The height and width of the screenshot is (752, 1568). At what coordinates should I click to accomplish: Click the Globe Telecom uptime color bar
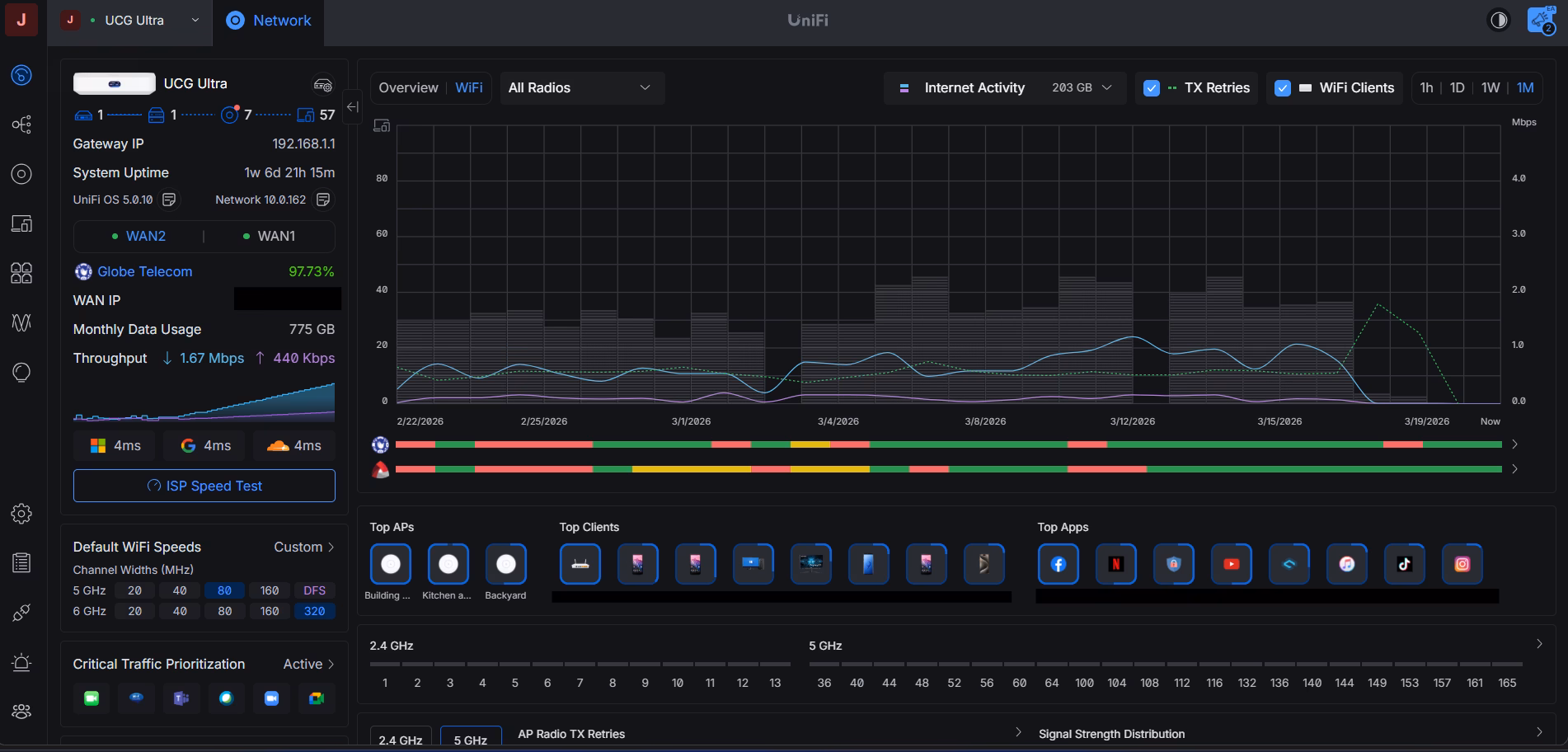pos(948,444)
